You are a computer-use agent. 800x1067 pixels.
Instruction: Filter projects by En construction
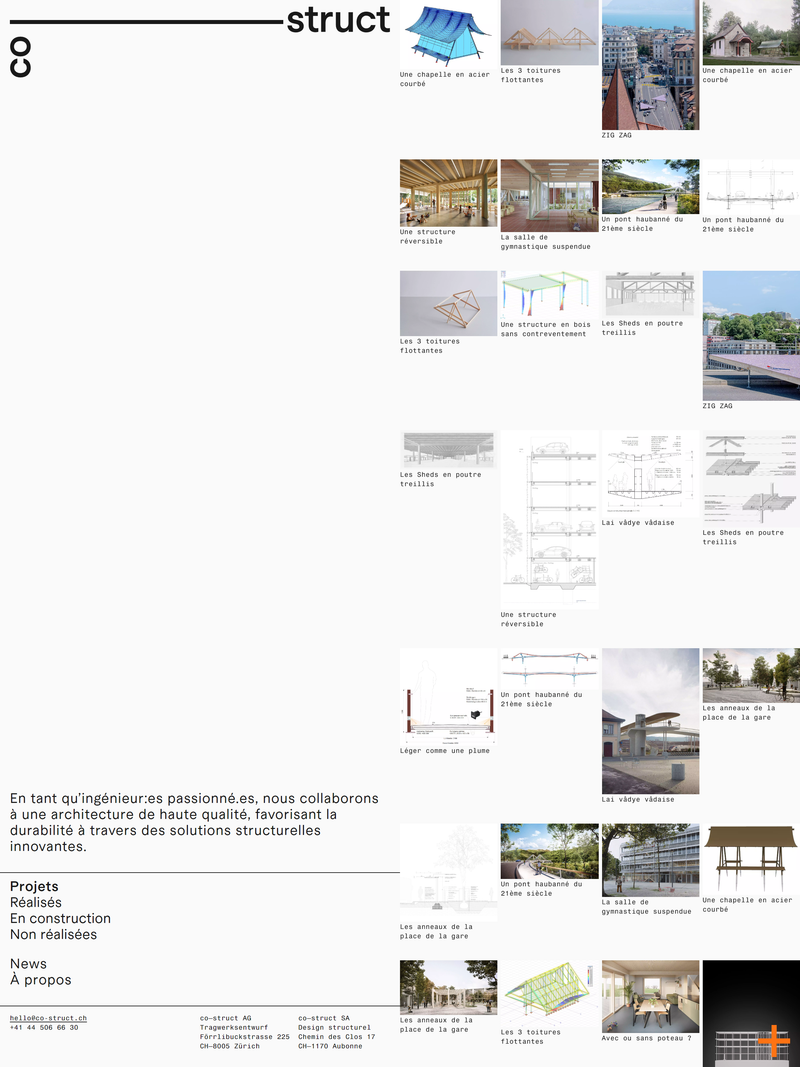coord(60,918)
